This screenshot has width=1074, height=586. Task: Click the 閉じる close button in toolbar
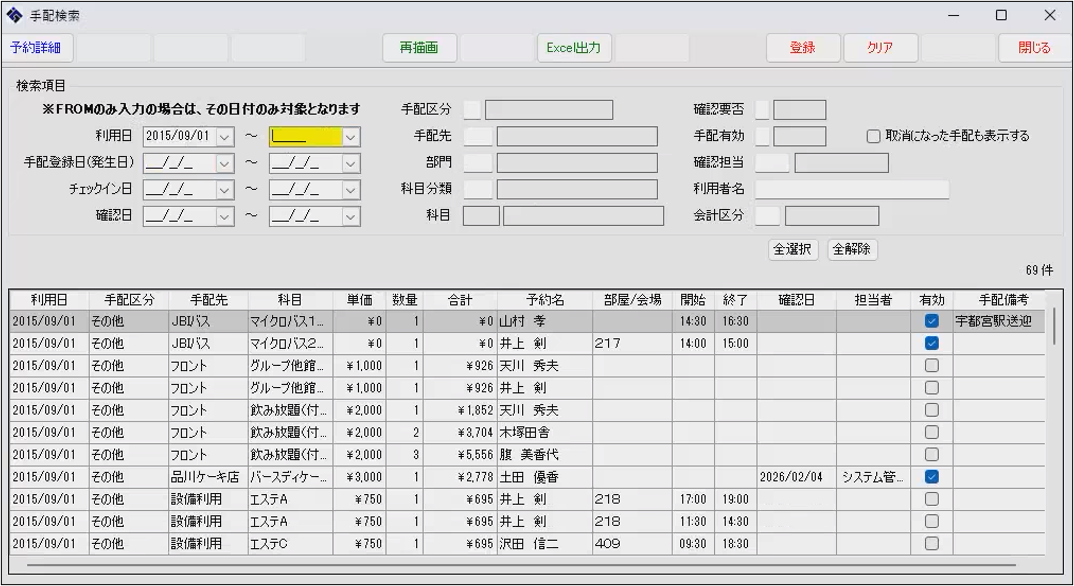pyautogui.click(x=1034, y=48)
